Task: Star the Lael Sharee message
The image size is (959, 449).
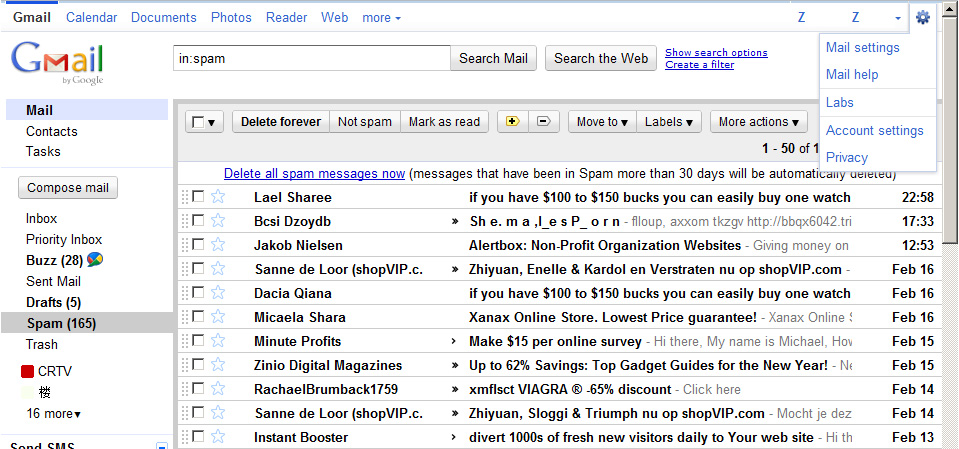Action: pyautogui.click(x=218, y=197)
